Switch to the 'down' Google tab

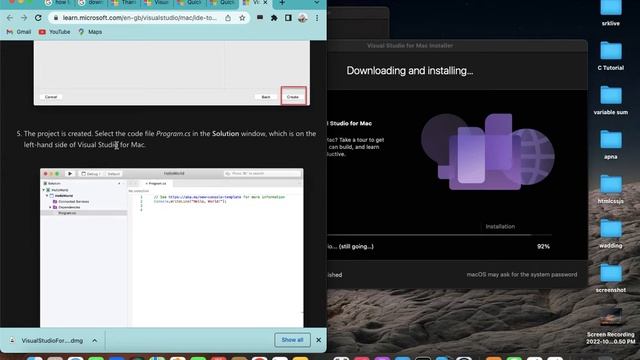coord(91,3)
